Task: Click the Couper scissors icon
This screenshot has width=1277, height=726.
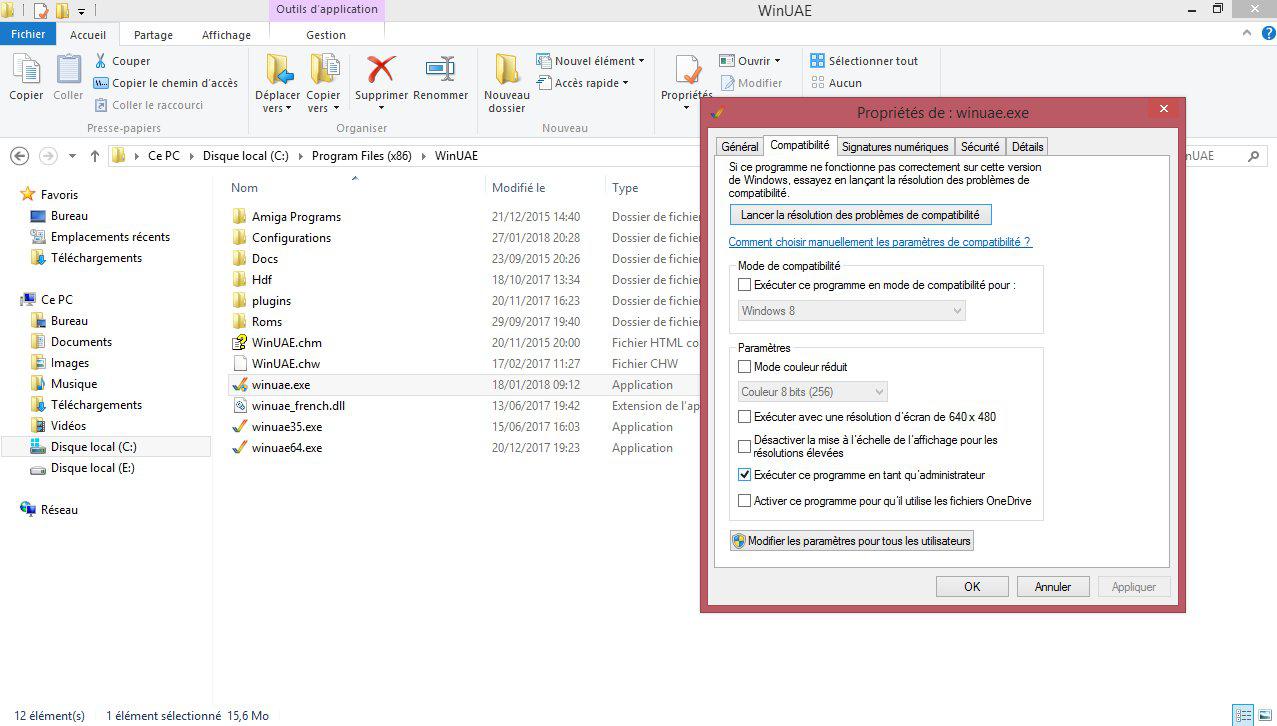Action: pos(101,61)
